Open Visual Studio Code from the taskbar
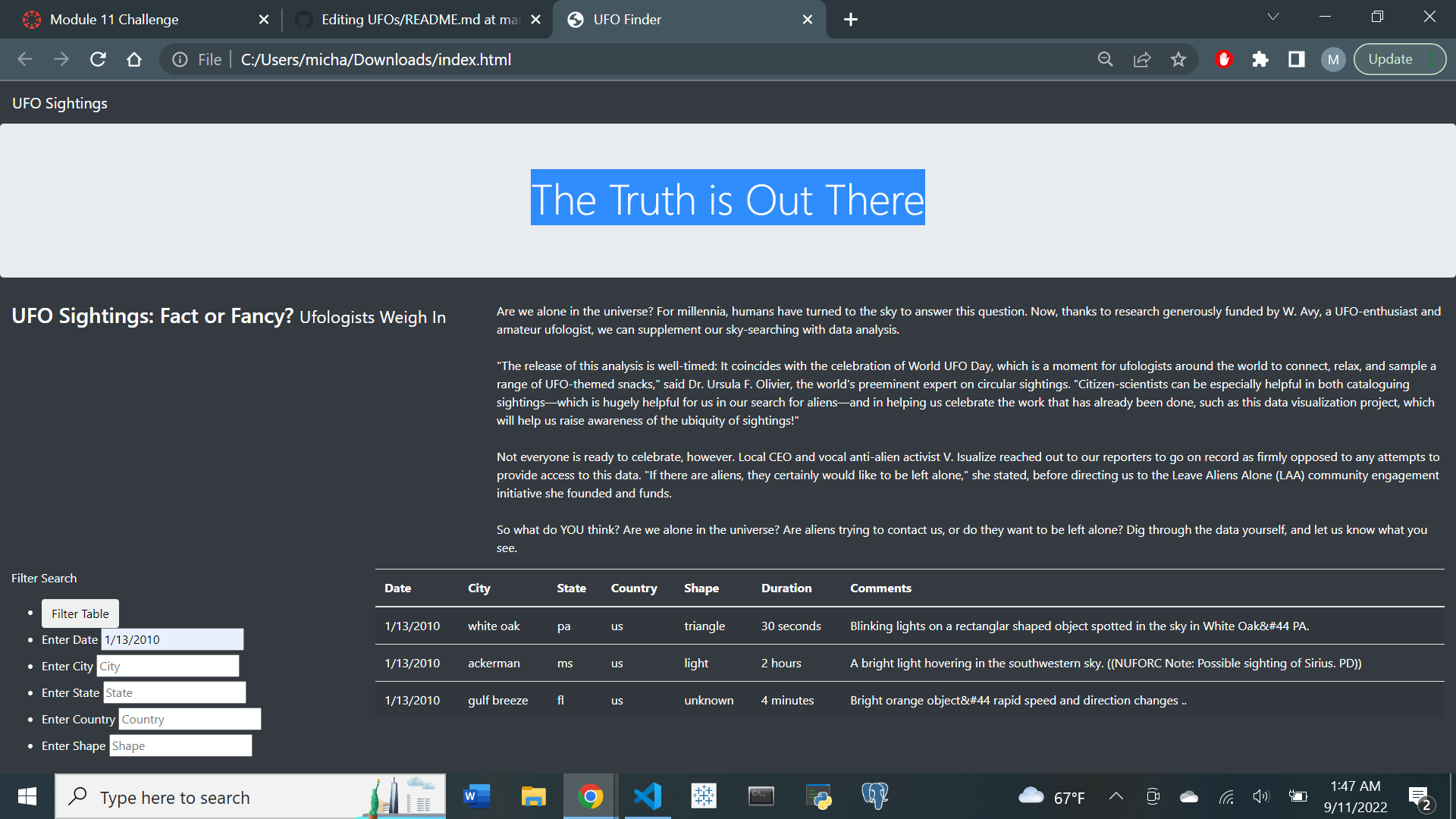This screenshot has width=1456, height=819. point(647,796)
